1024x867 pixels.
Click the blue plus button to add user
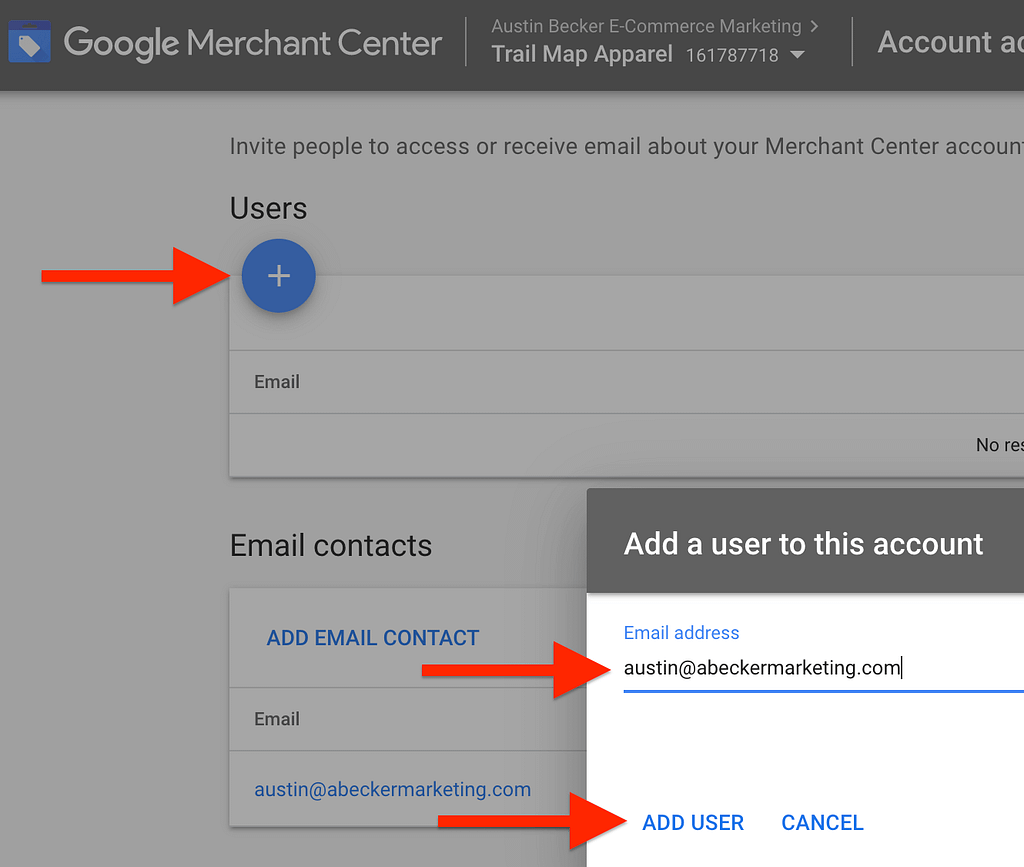[279, 276]
